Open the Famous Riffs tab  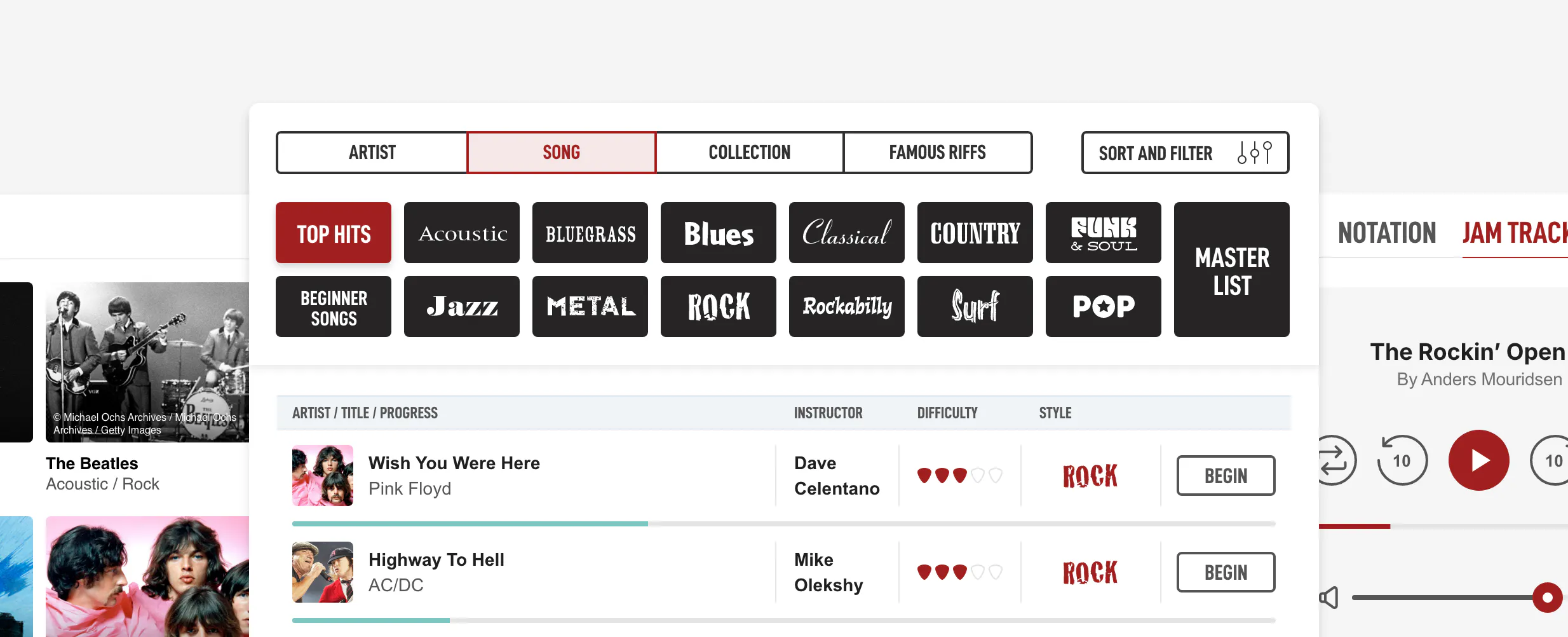tap(937, 153)
